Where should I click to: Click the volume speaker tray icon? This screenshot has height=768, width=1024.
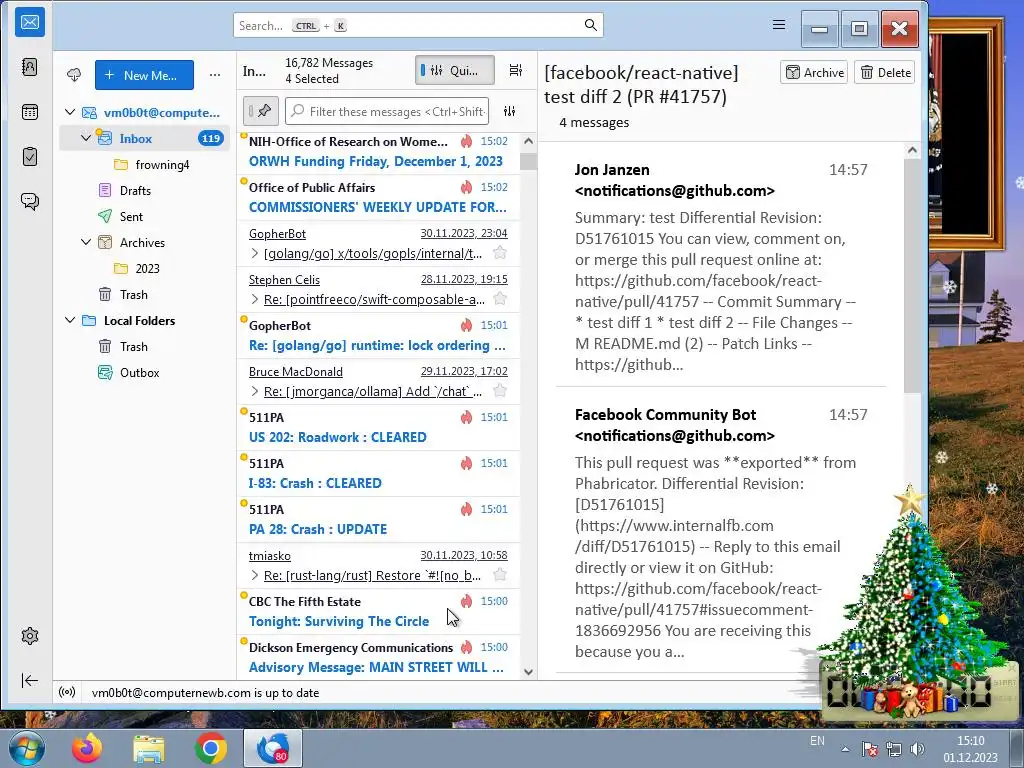click(917, 749)
